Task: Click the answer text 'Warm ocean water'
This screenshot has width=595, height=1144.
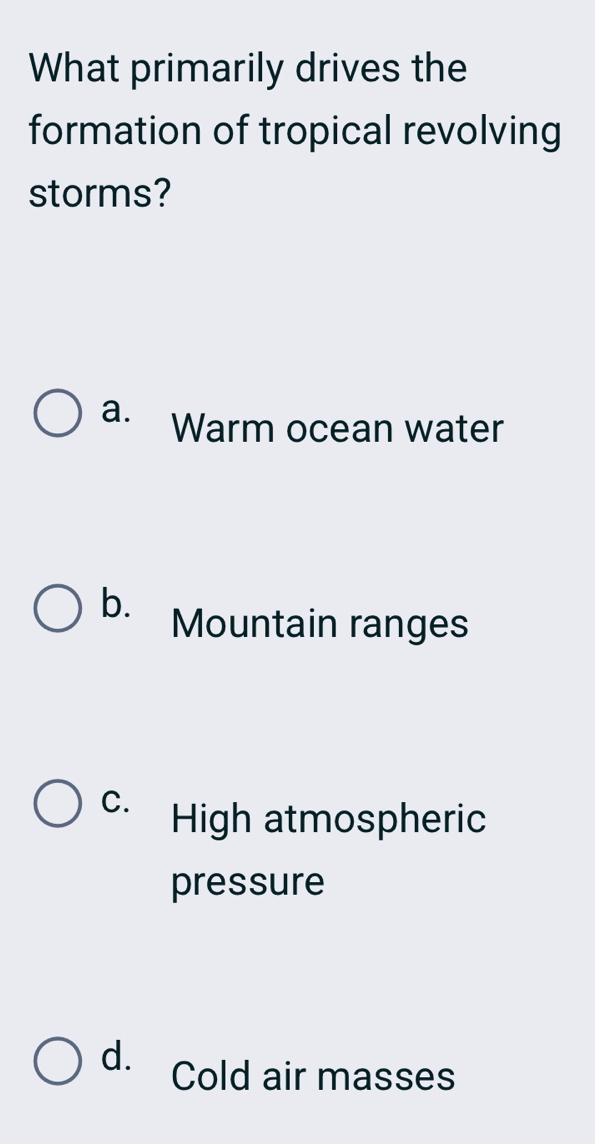Action: point(337,428)
